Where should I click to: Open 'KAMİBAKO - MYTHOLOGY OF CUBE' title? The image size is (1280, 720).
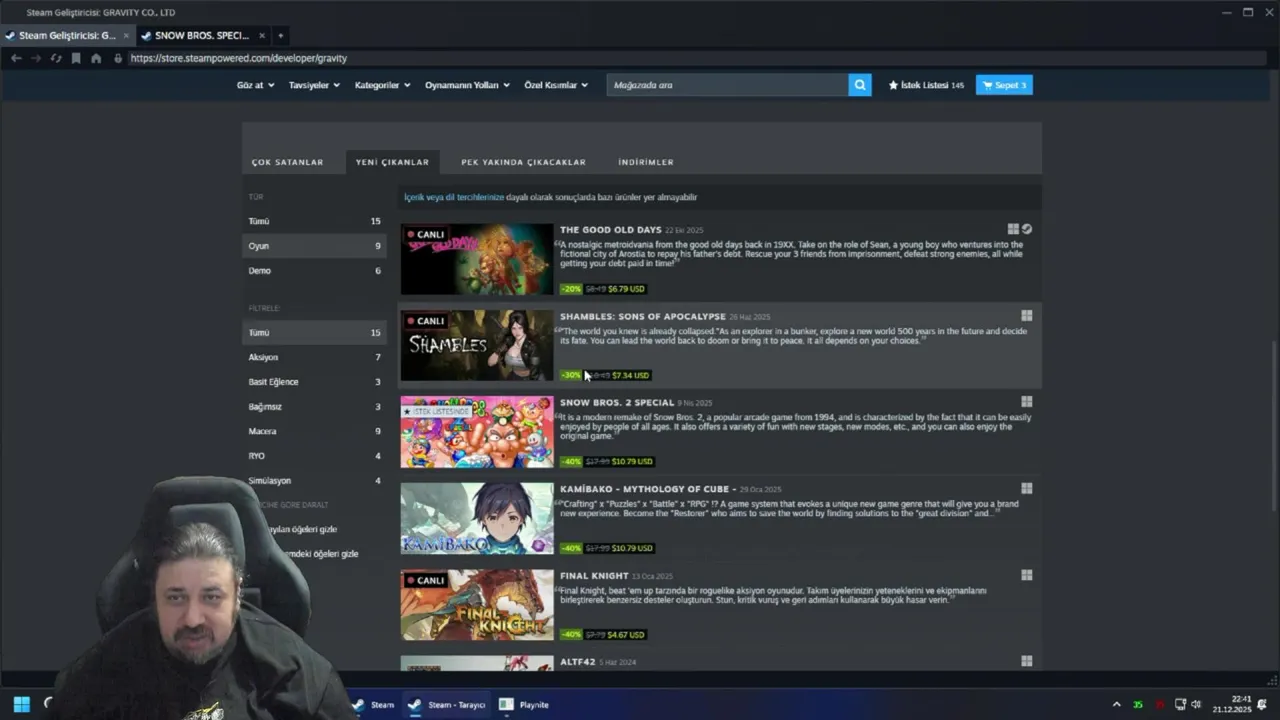tap(648, 489)
